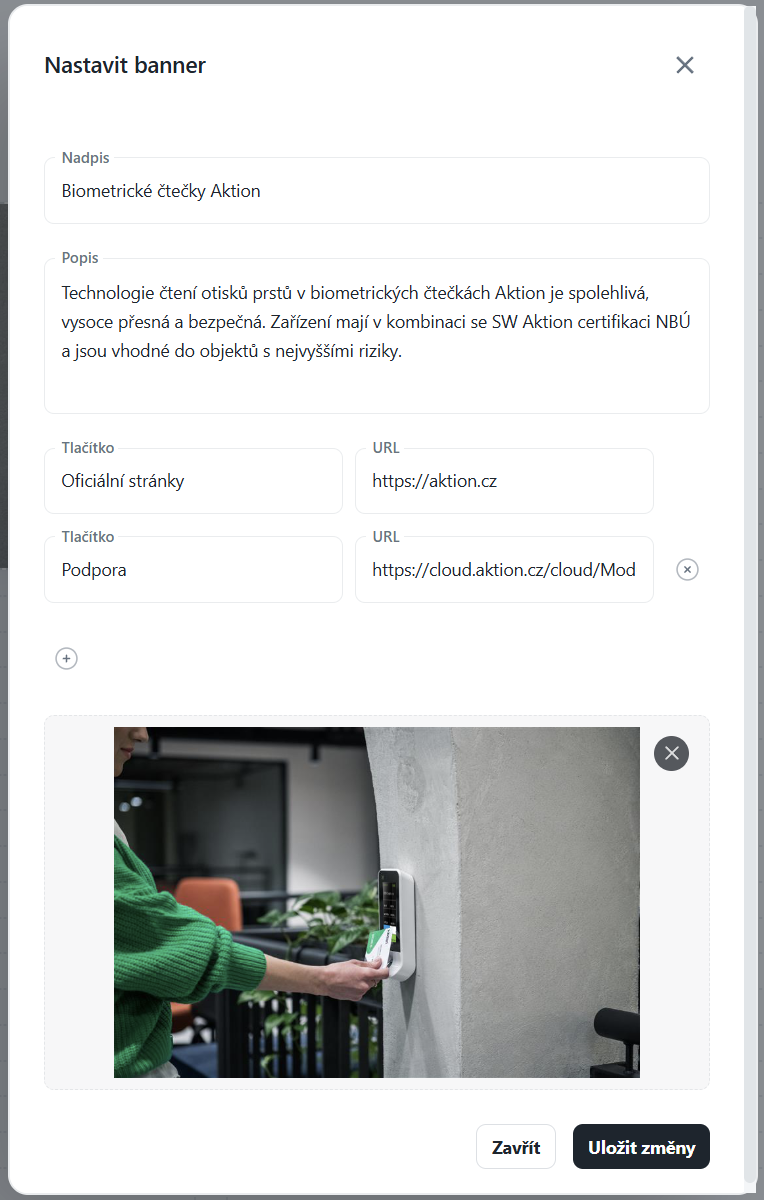Click the gray upload area beside the image
Image resolution: width=764 pixels, height=1200 pixels.
pyautogui.click(x=79, y=902)
